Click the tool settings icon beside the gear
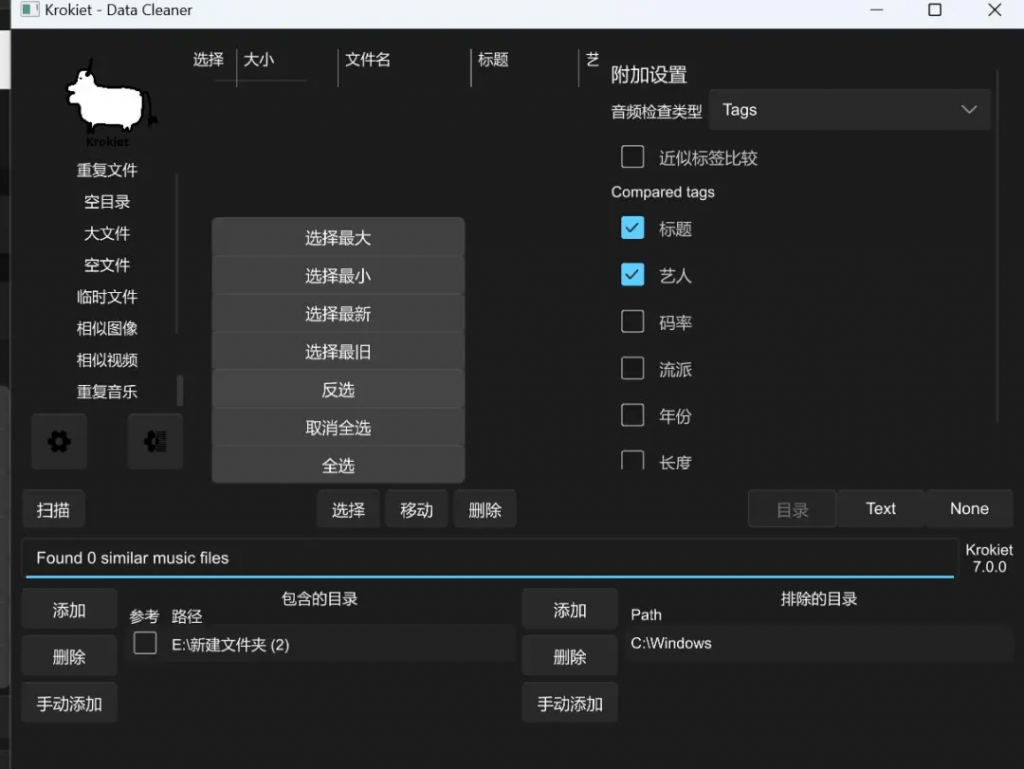The width and height of the screenshot is (1024, 769). 155,441
